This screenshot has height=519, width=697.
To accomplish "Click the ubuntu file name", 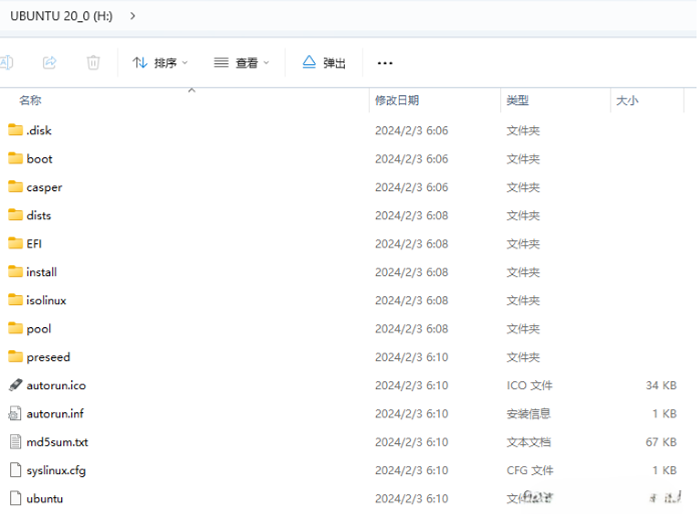I will click(45, 499).
